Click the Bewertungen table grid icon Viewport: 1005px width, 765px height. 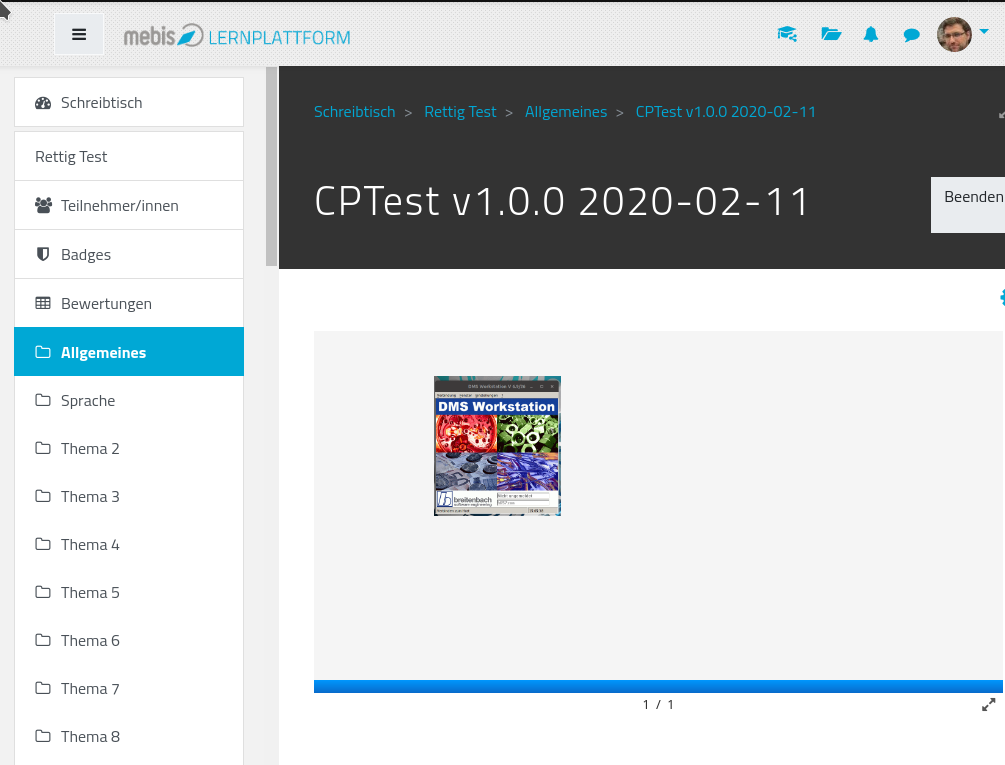(43, 303)
